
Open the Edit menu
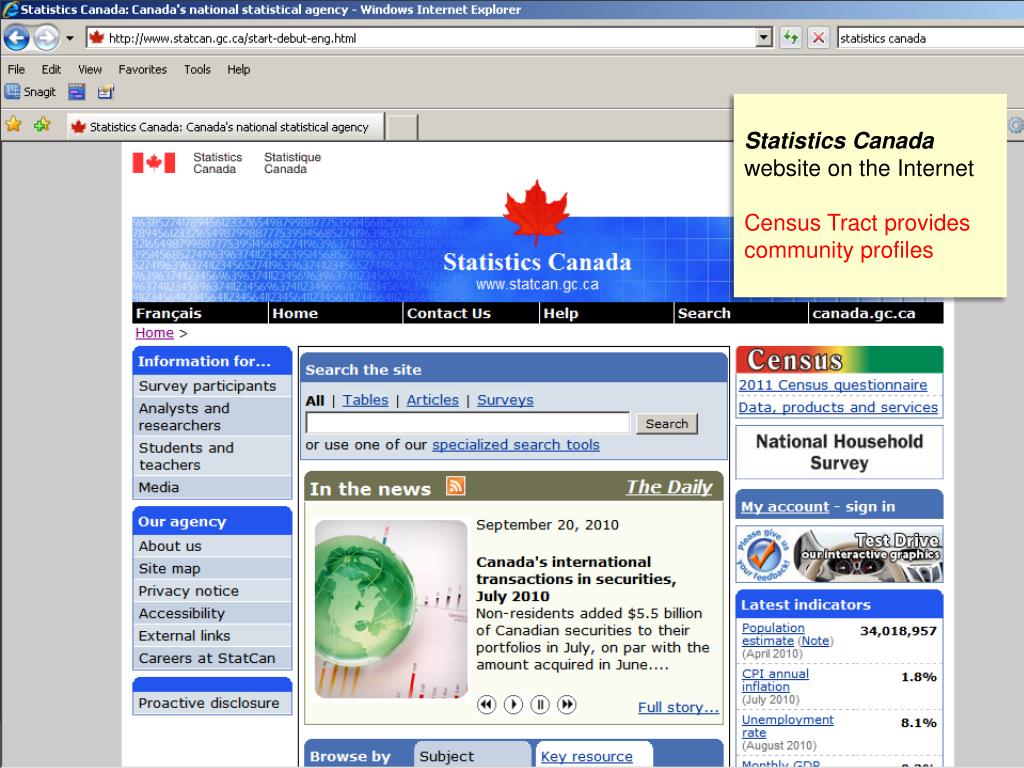click(x=51, y=69)
